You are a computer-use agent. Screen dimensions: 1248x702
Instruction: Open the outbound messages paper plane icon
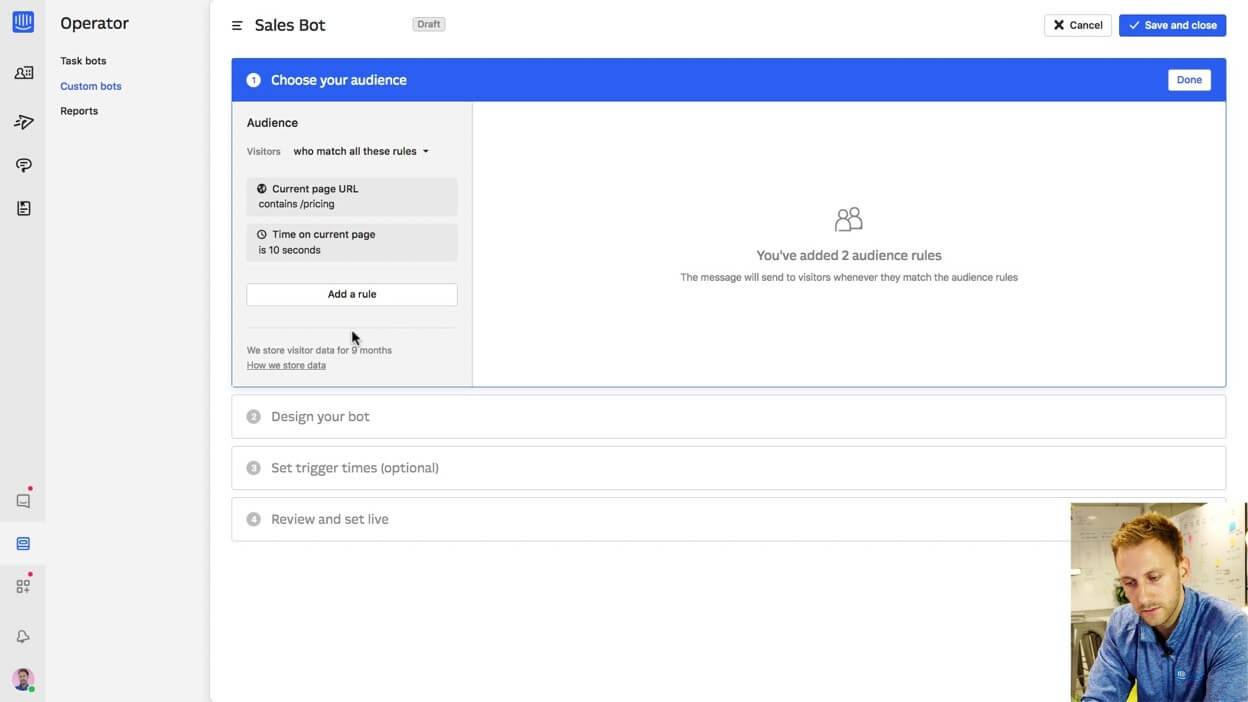[23, 122]
